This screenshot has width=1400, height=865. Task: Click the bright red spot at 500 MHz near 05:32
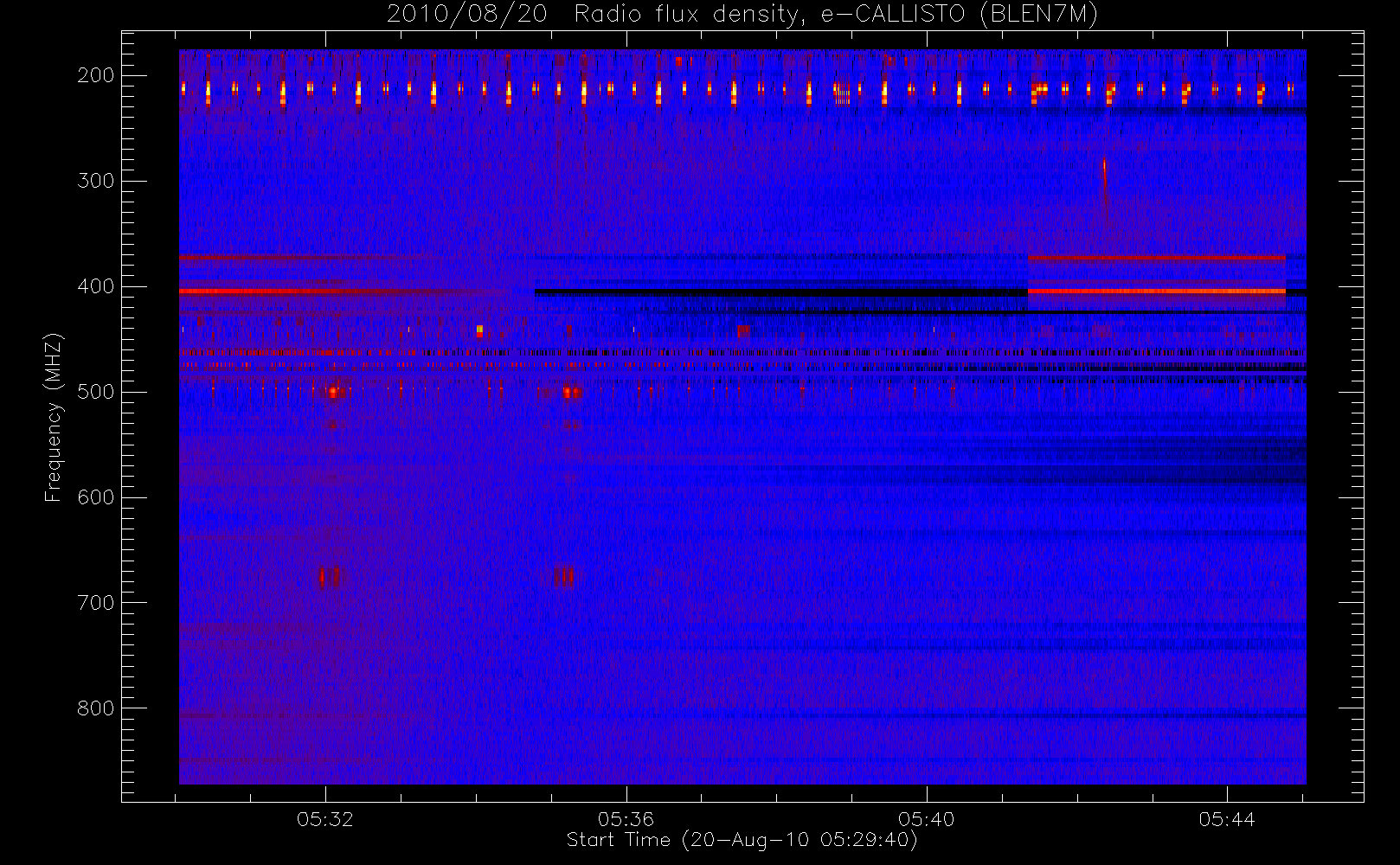click(x=333, y=392)
